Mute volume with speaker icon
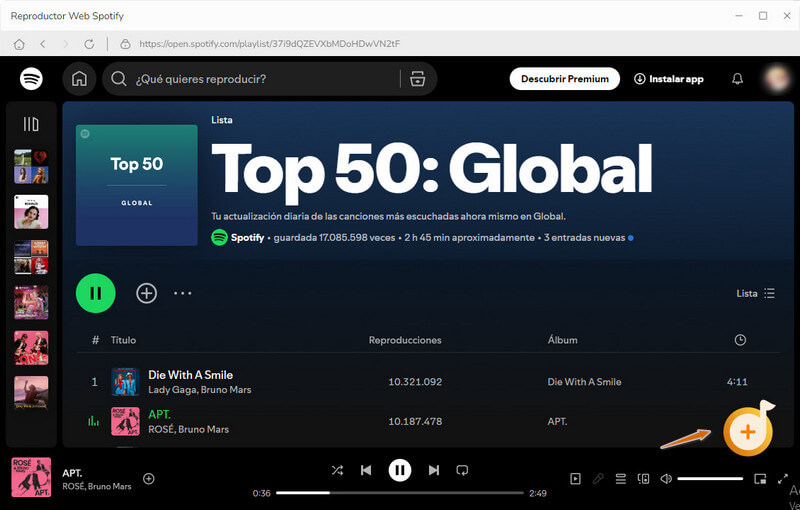Screen dimensions: 800x510 pyautogui.click(x=666, y=479)
